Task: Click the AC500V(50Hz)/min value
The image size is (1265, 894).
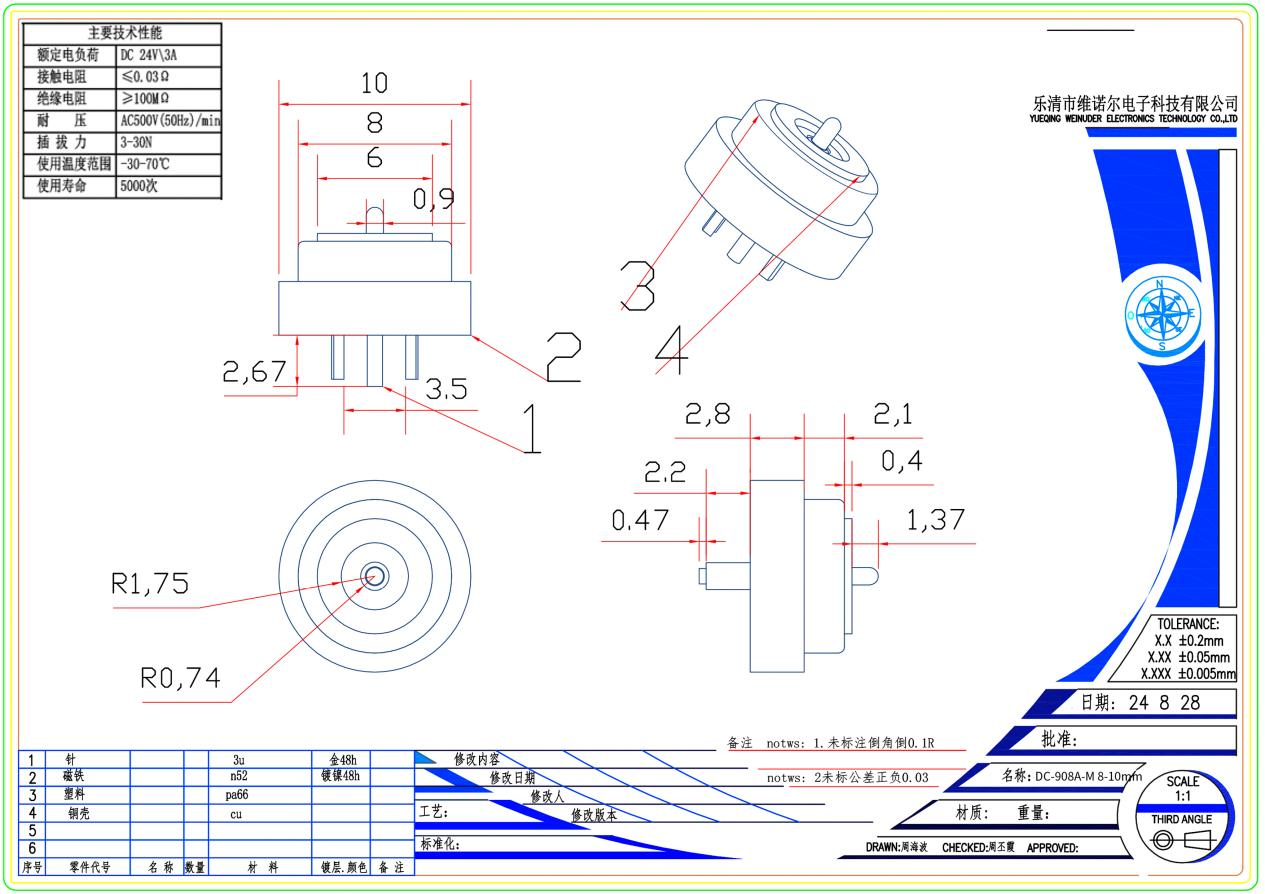Action: tap(169, 121)
